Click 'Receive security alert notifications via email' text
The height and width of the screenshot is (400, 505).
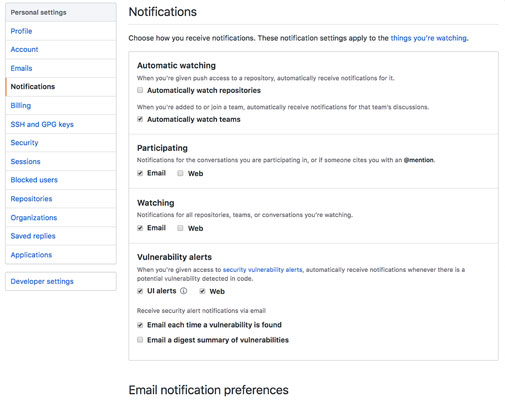coord(201,311)
